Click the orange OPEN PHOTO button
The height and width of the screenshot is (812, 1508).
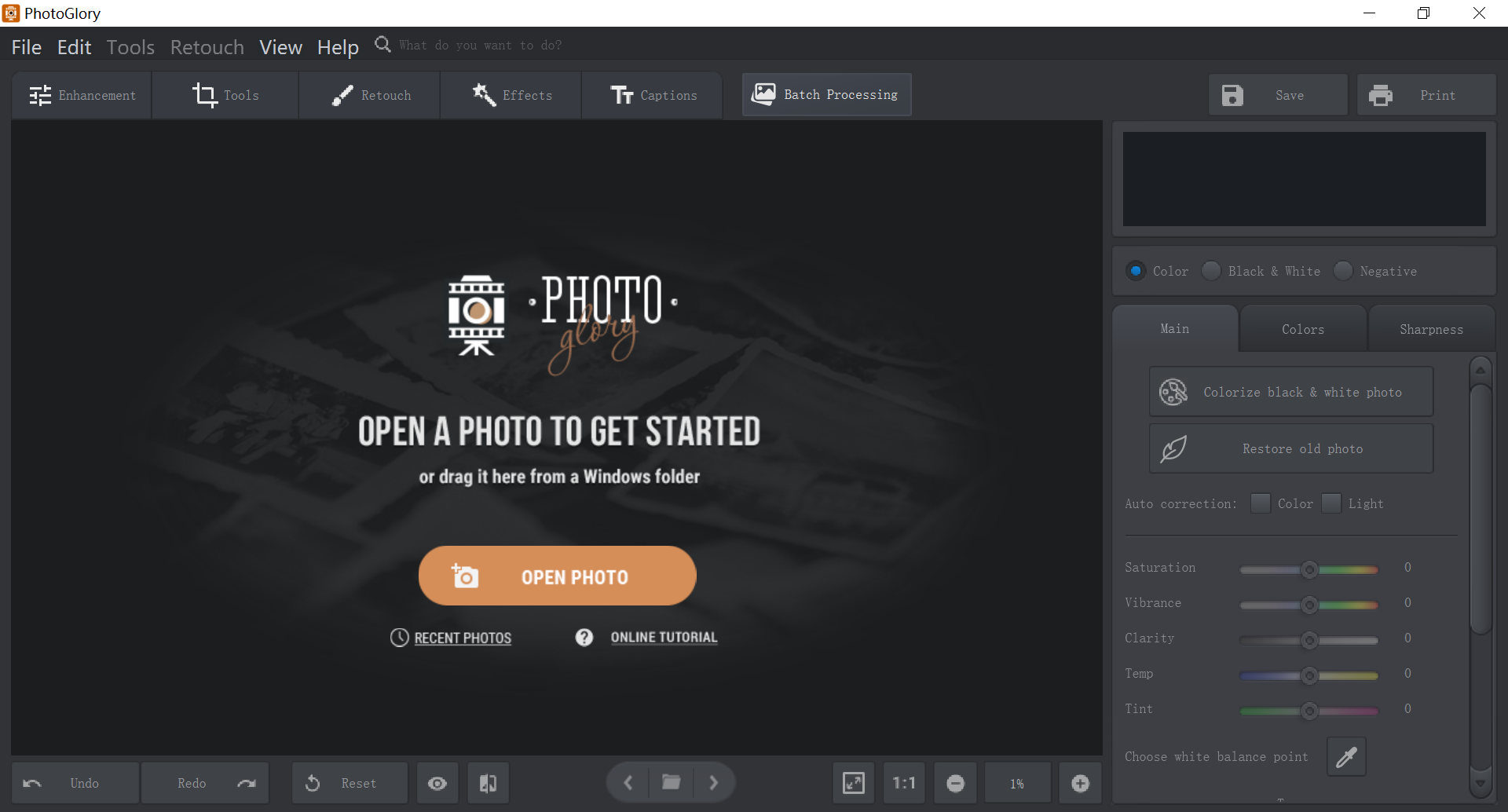pos(558,576)
